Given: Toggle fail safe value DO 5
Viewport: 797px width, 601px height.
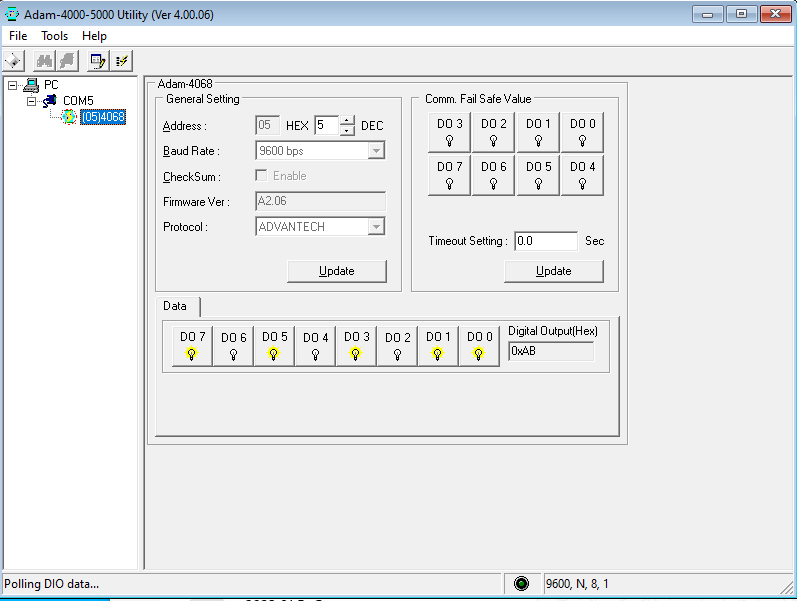Looking at the screenshot, I should coord(538,175).
